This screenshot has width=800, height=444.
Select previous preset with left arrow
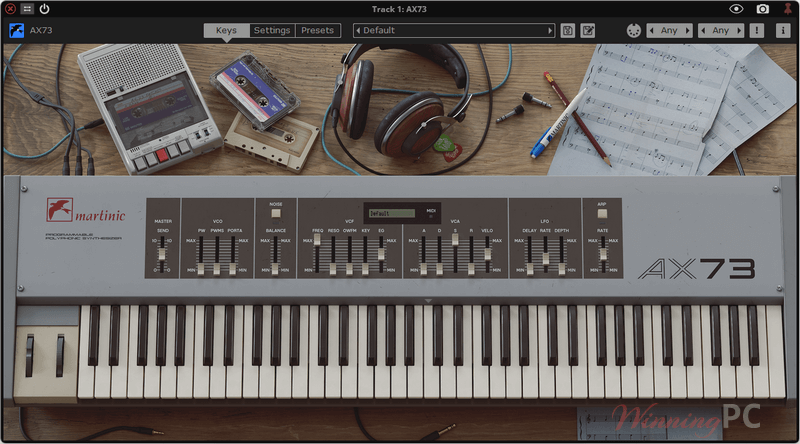coord(358,31)
